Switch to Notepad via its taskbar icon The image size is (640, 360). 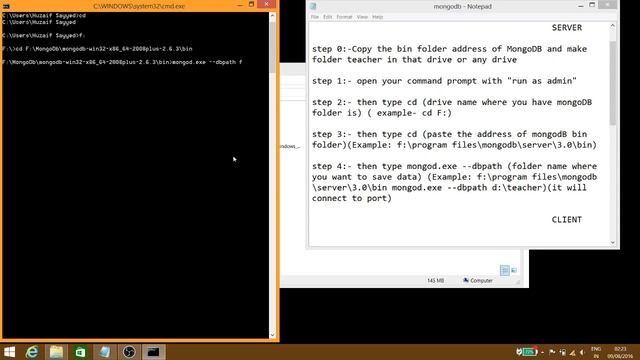104,352
